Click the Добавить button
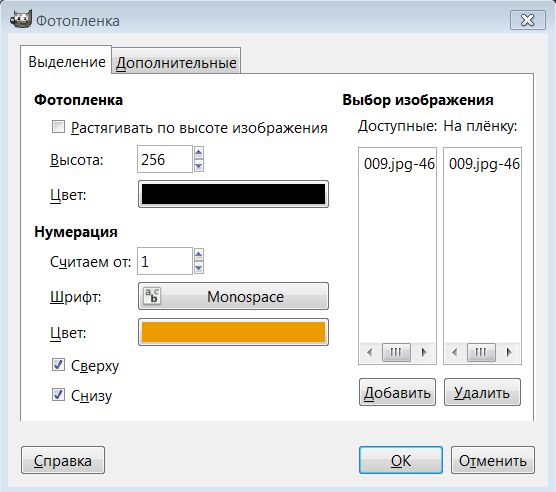The height and width of the screenshot is (492, 556). (397, 392)
